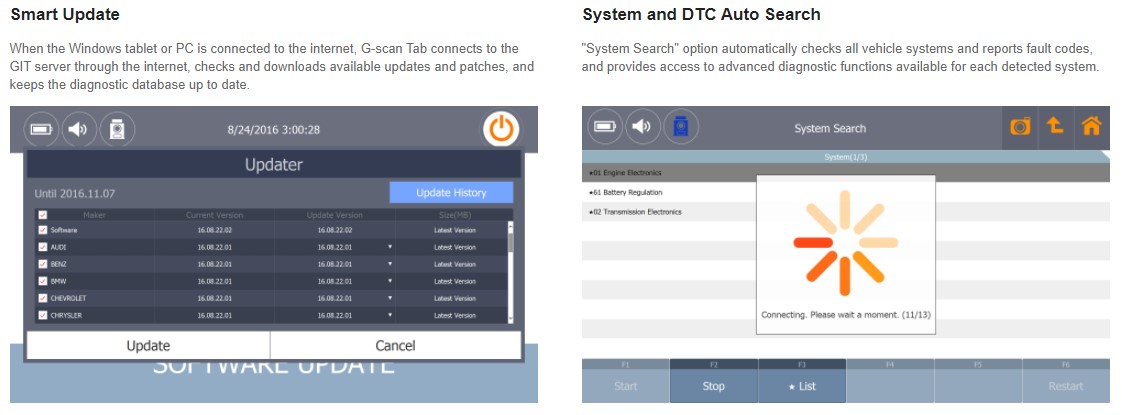Toggle the select-all checkbox in Maker header
Image resolution: width=1122 pixels, height=415 pixels.
pos(42,214)
